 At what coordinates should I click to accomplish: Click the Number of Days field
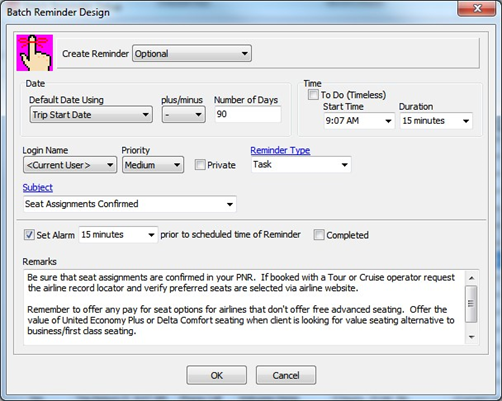point(248,114)
